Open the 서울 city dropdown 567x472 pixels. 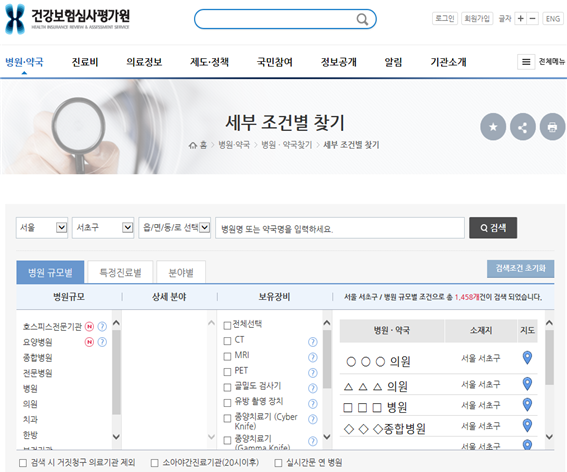(42, 228)
